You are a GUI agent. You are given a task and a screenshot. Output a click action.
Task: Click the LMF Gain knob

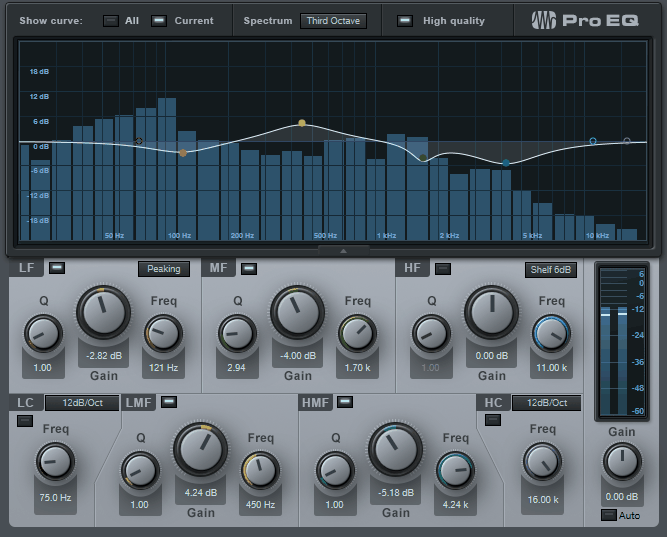click(200, 449)
